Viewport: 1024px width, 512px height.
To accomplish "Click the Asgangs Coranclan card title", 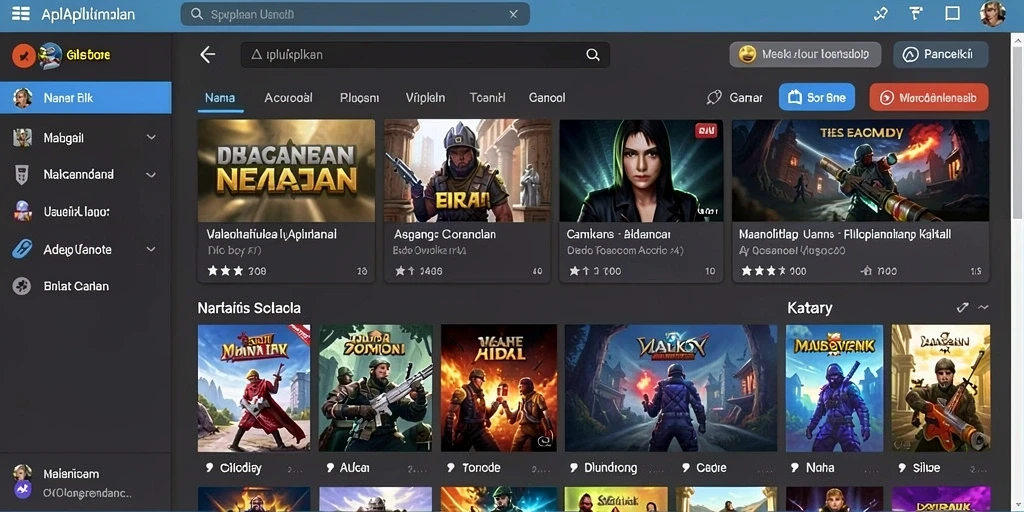I will (445, 234).
